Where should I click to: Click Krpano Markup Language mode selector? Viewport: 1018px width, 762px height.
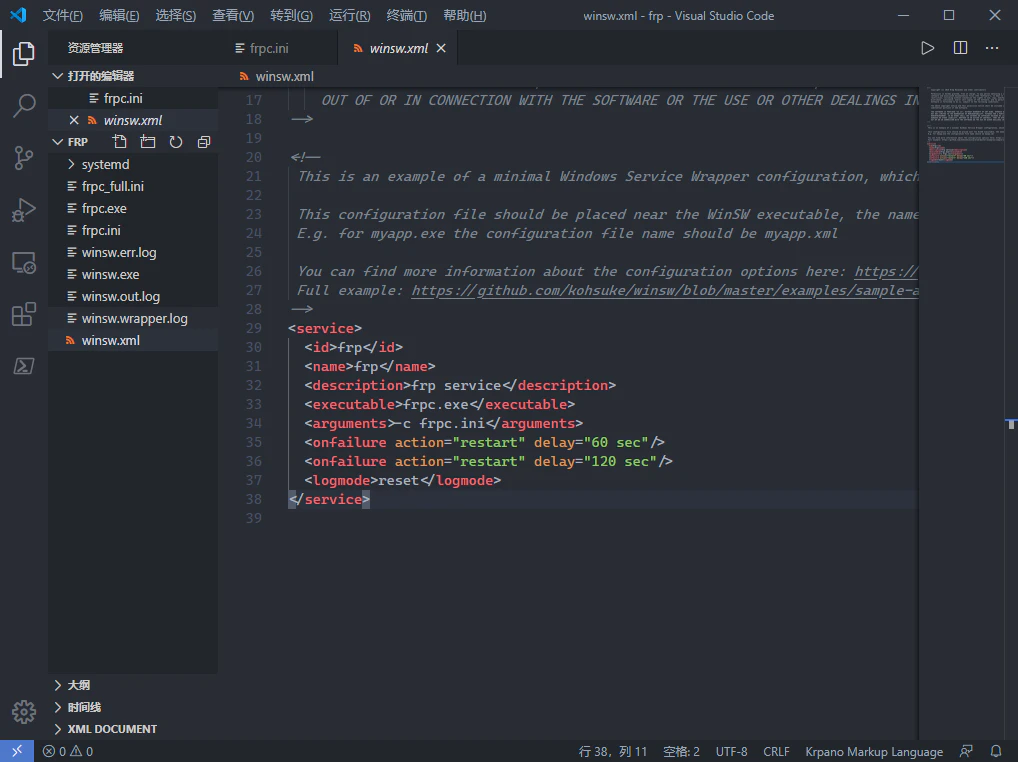point(873,751)
